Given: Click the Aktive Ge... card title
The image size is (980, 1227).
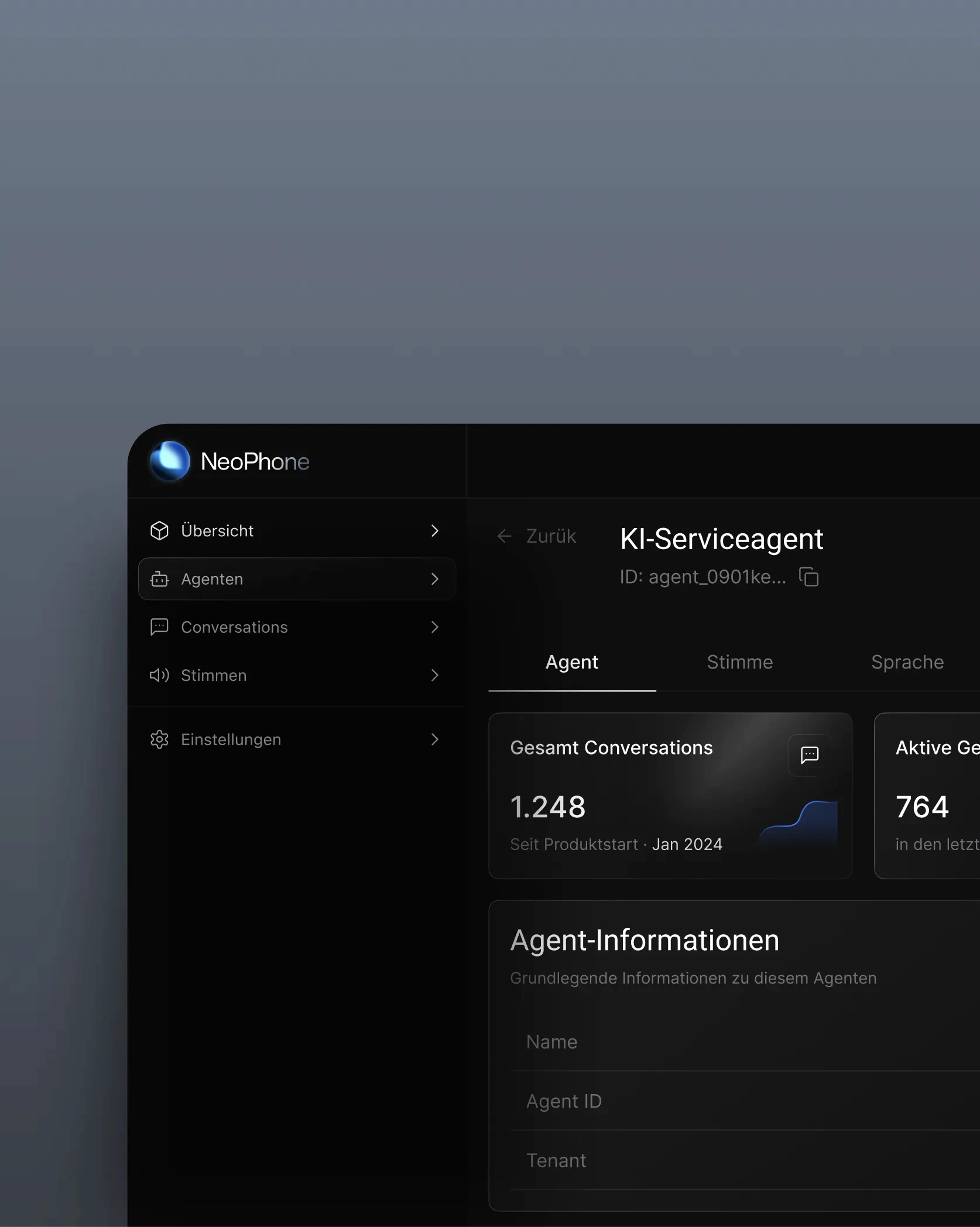Looking at the screenshot, I should pyautogui.click(x=938, y=748).
